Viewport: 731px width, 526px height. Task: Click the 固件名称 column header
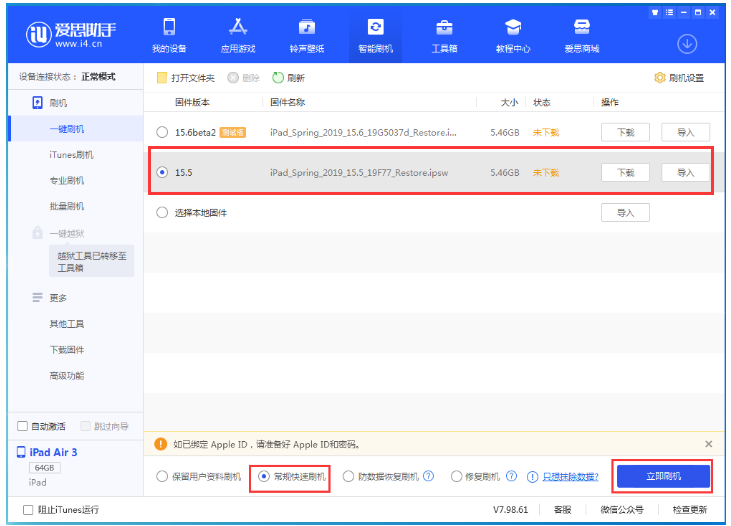tap(288, 102)
